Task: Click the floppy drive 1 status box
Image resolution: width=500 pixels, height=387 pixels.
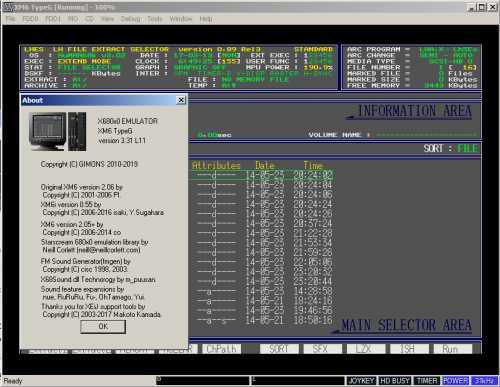Action: [298, 381]
